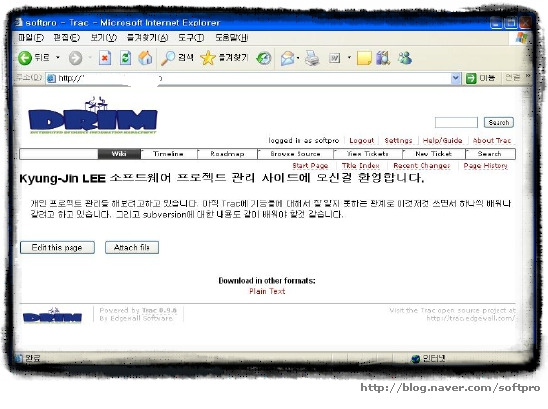Click the Edit with Word icon
This screenshot has height=409, width=548.
pyautogui.click(x=334, y=58)
